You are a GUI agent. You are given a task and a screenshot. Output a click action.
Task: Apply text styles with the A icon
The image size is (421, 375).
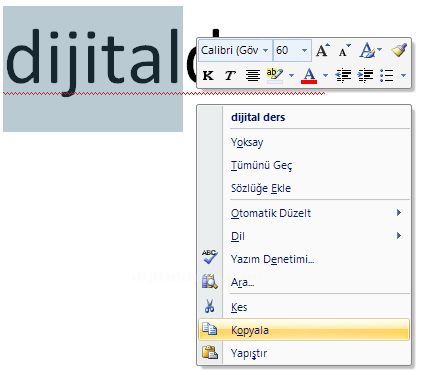click(x=367, y=50)
